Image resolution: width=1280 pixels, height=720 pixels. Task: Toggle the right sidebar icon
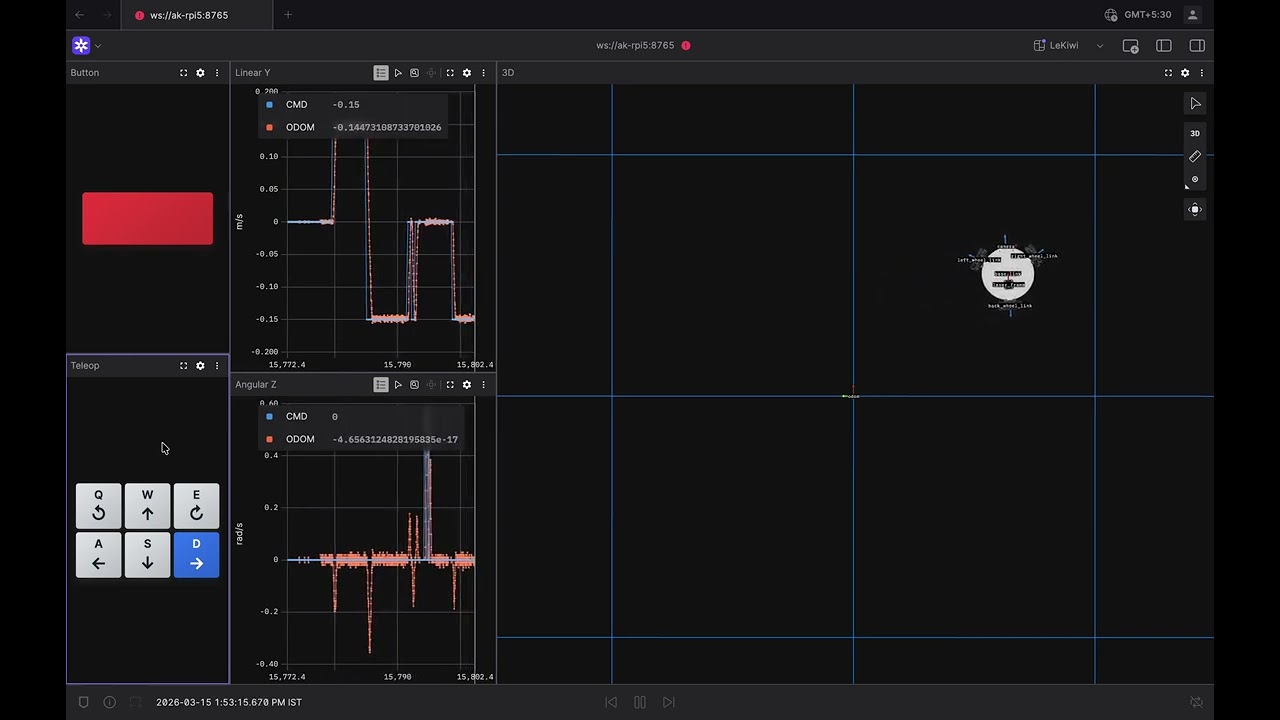point(1197,45)
